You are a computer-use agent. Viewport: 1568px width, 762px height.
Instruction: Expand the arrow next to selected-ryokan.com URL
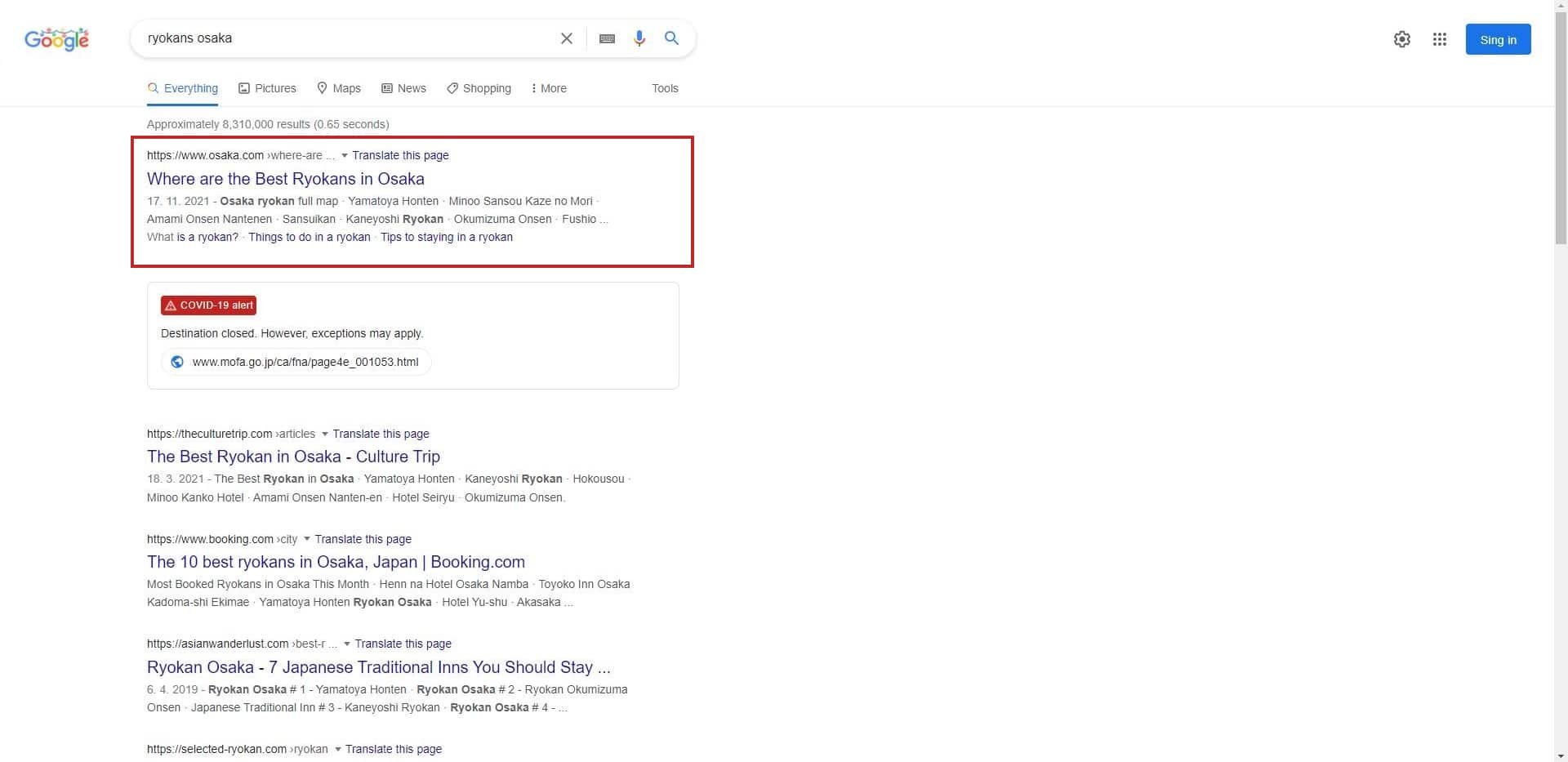pos(337,749)
